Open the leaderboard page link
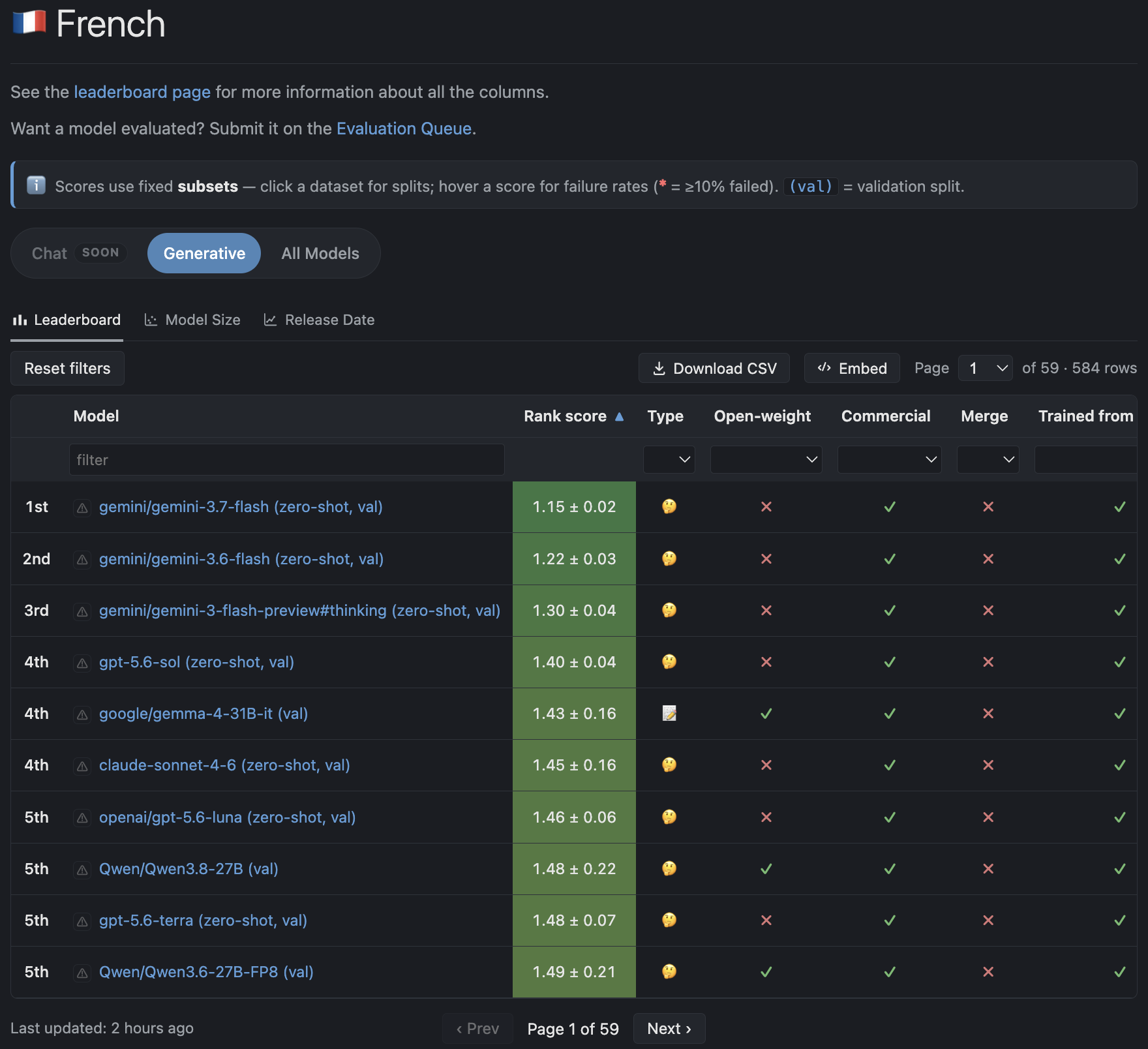Viewport: 1148px width, 1049px height. click(x=142, y=92)
